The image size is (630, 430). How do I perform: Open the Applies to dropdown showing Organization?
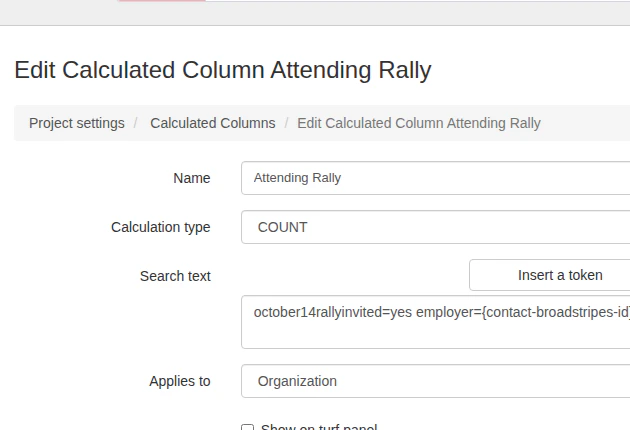pyautogui.click(x=436, y=381)
